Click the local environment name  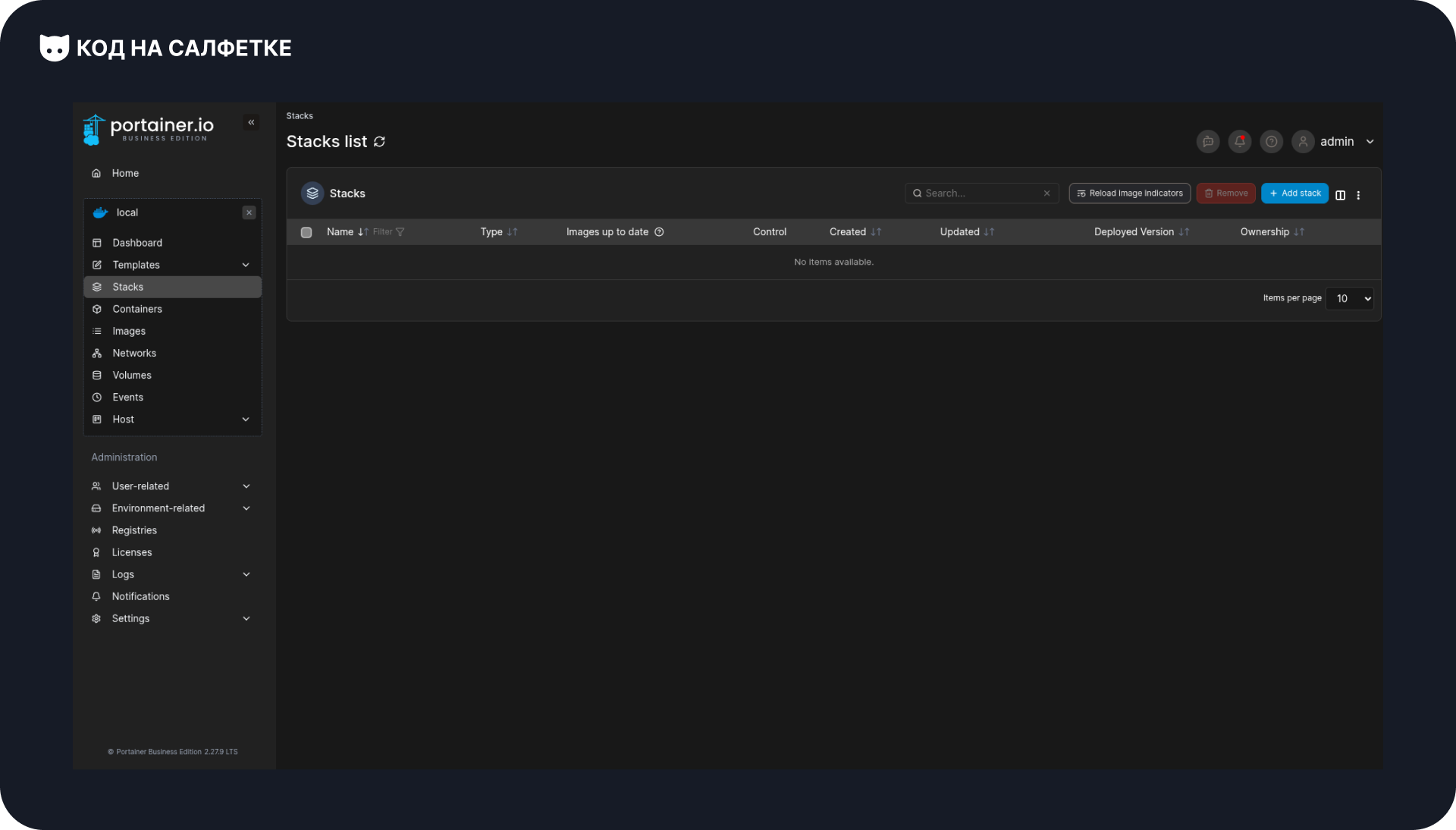point(127,212)
